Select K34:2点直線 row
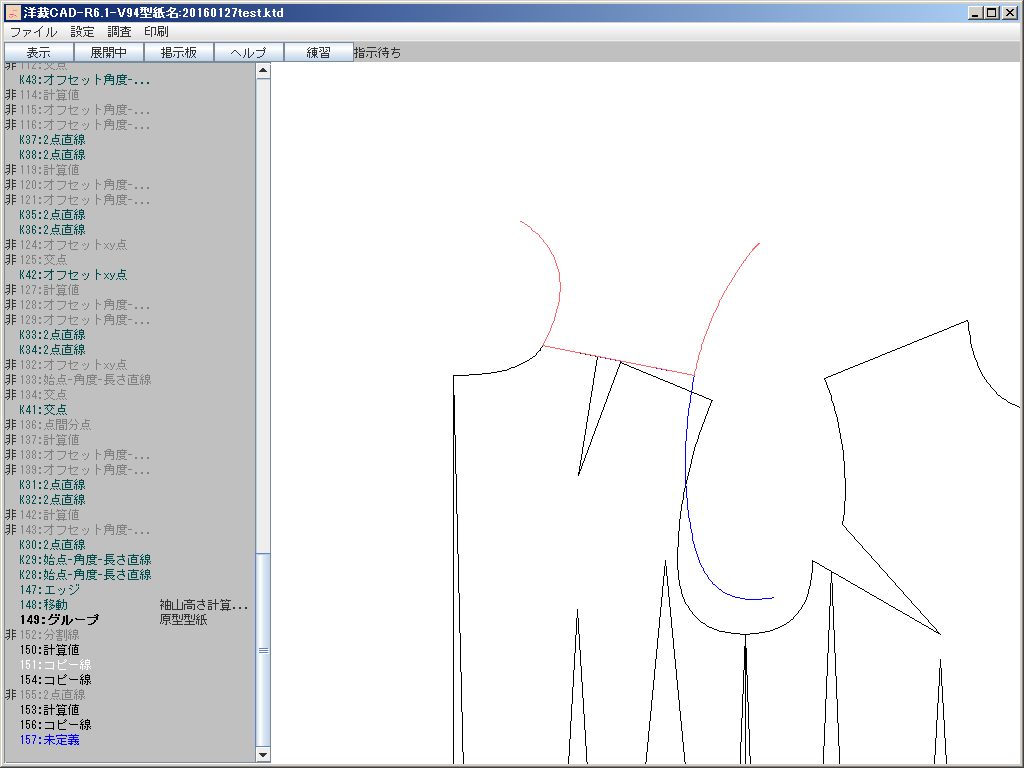The height and width of the screenshot is (768, 1024). pyautogui.click(x=52, y=350)
